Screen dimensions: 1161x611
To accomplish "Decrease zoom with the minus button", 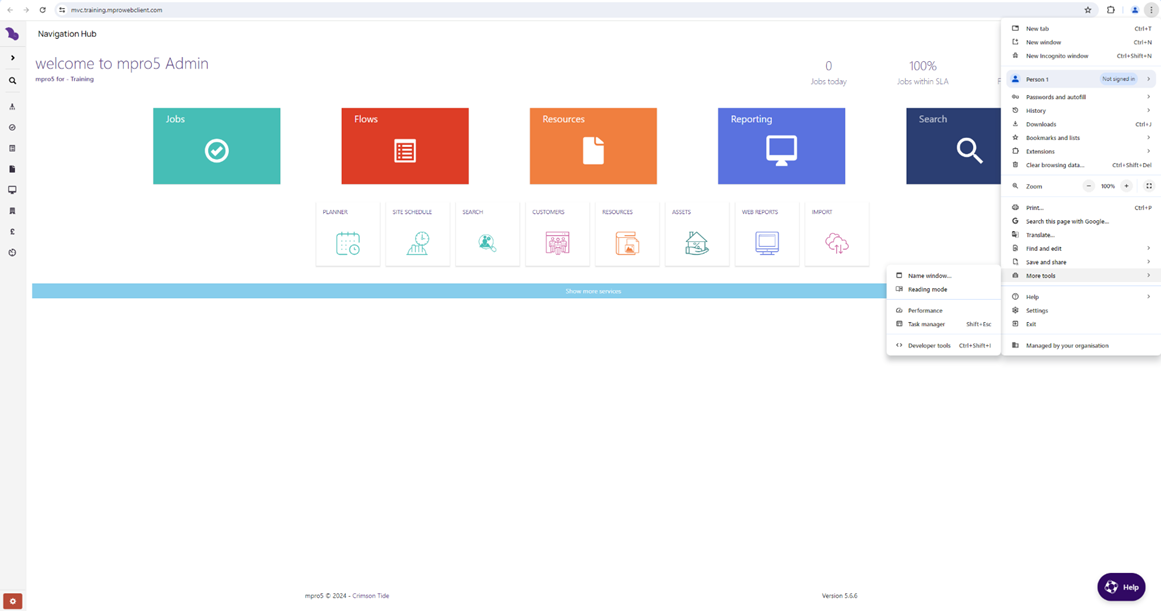I will (1088, 186).
